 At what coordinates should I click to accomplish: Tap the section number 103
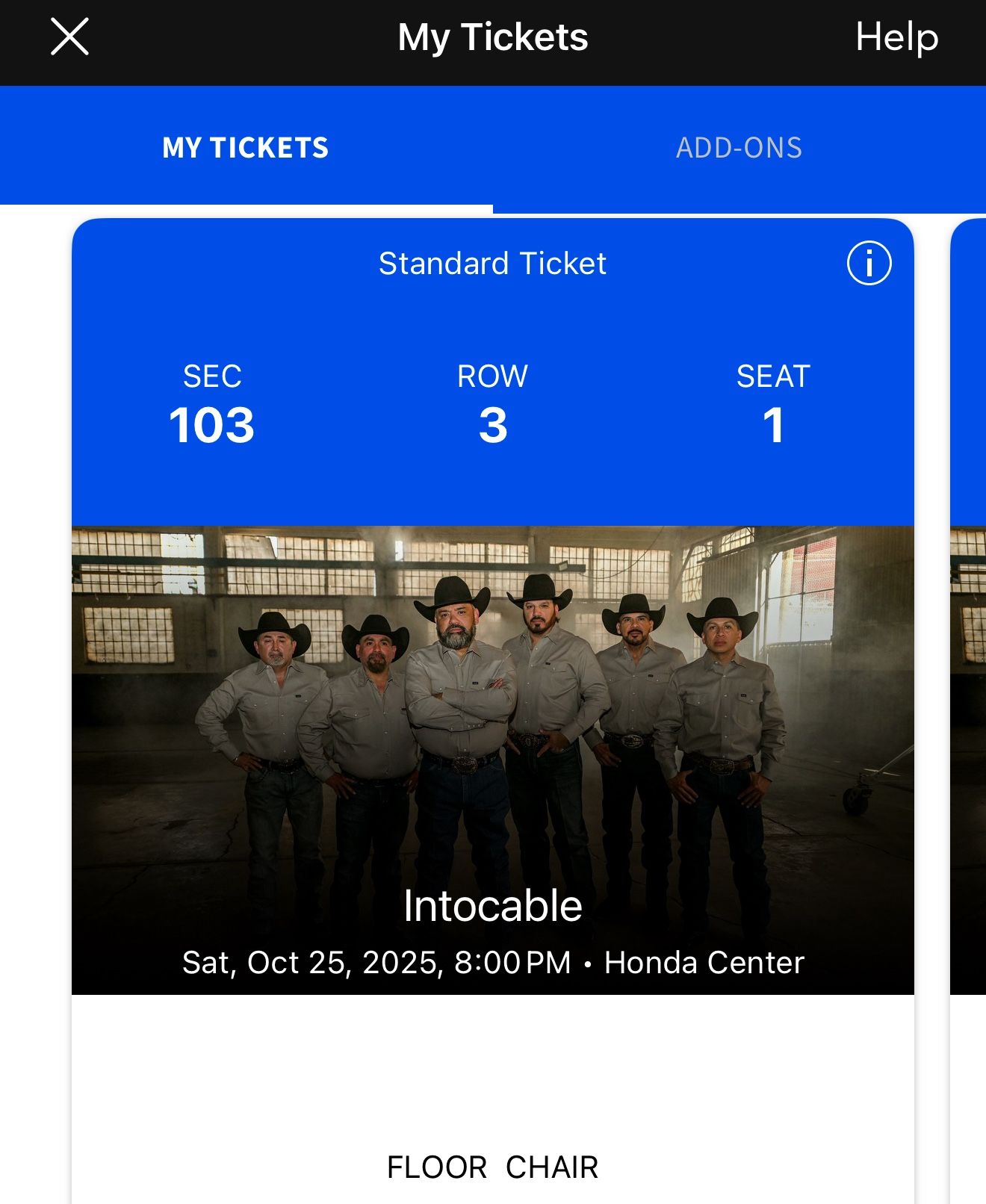click(212, 426)
